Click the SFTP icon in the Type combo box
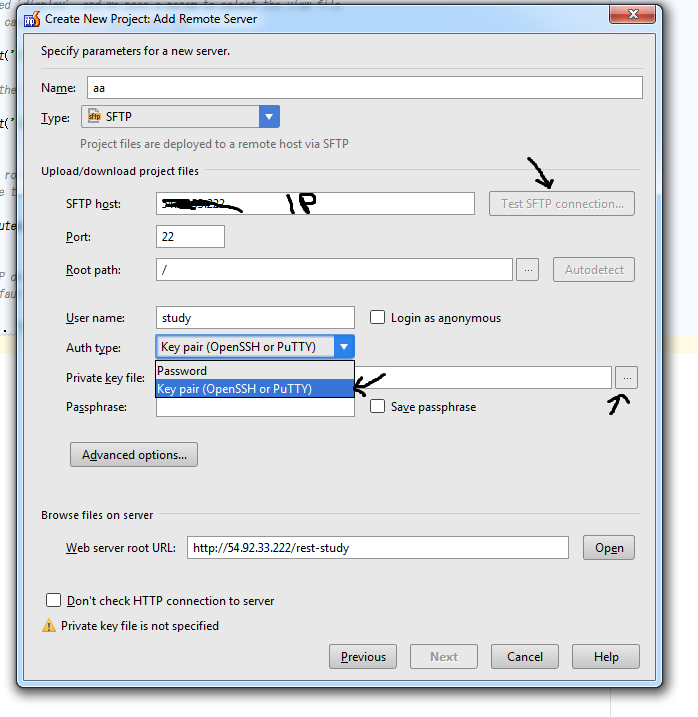This screenshot has height=717, width=698. click(94, 116)
